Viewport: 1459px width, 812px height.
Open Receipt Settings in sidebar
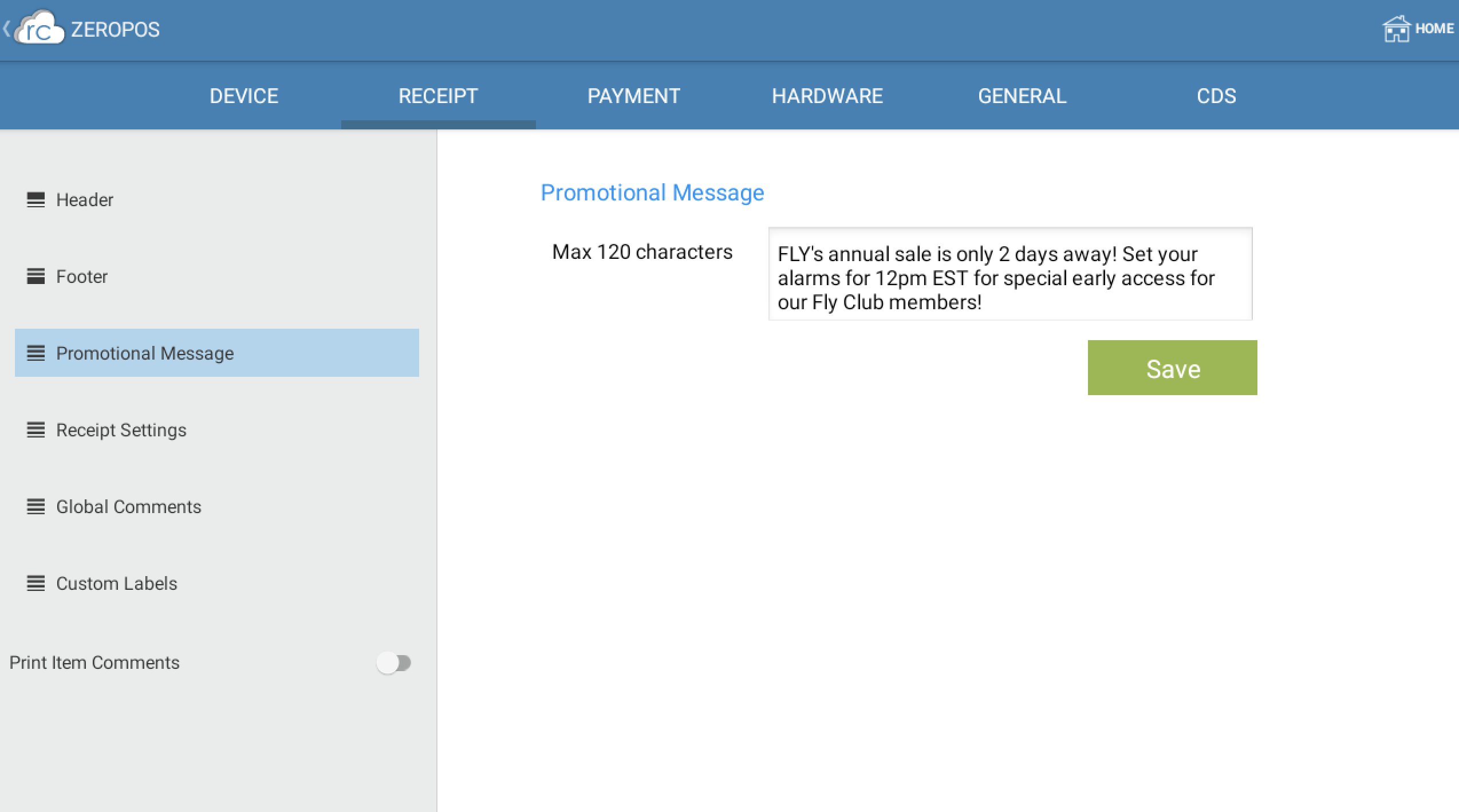[x=216, y=430]
